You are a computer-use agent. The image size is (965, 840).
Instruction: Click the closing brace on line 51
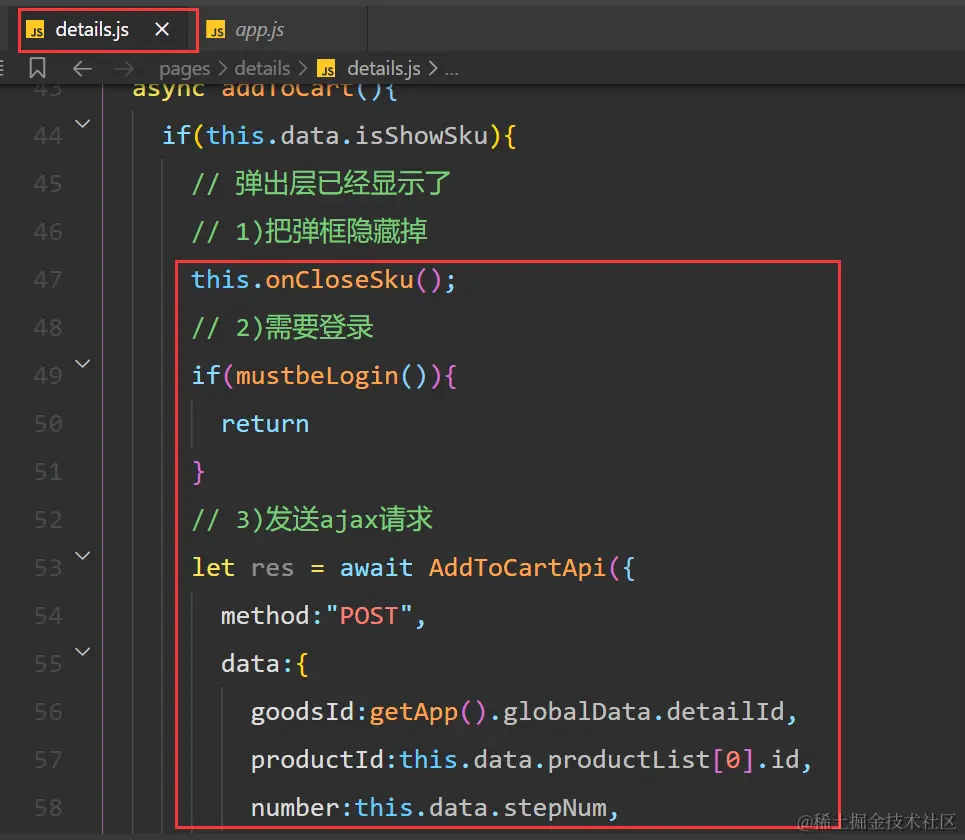pos(198,473)
